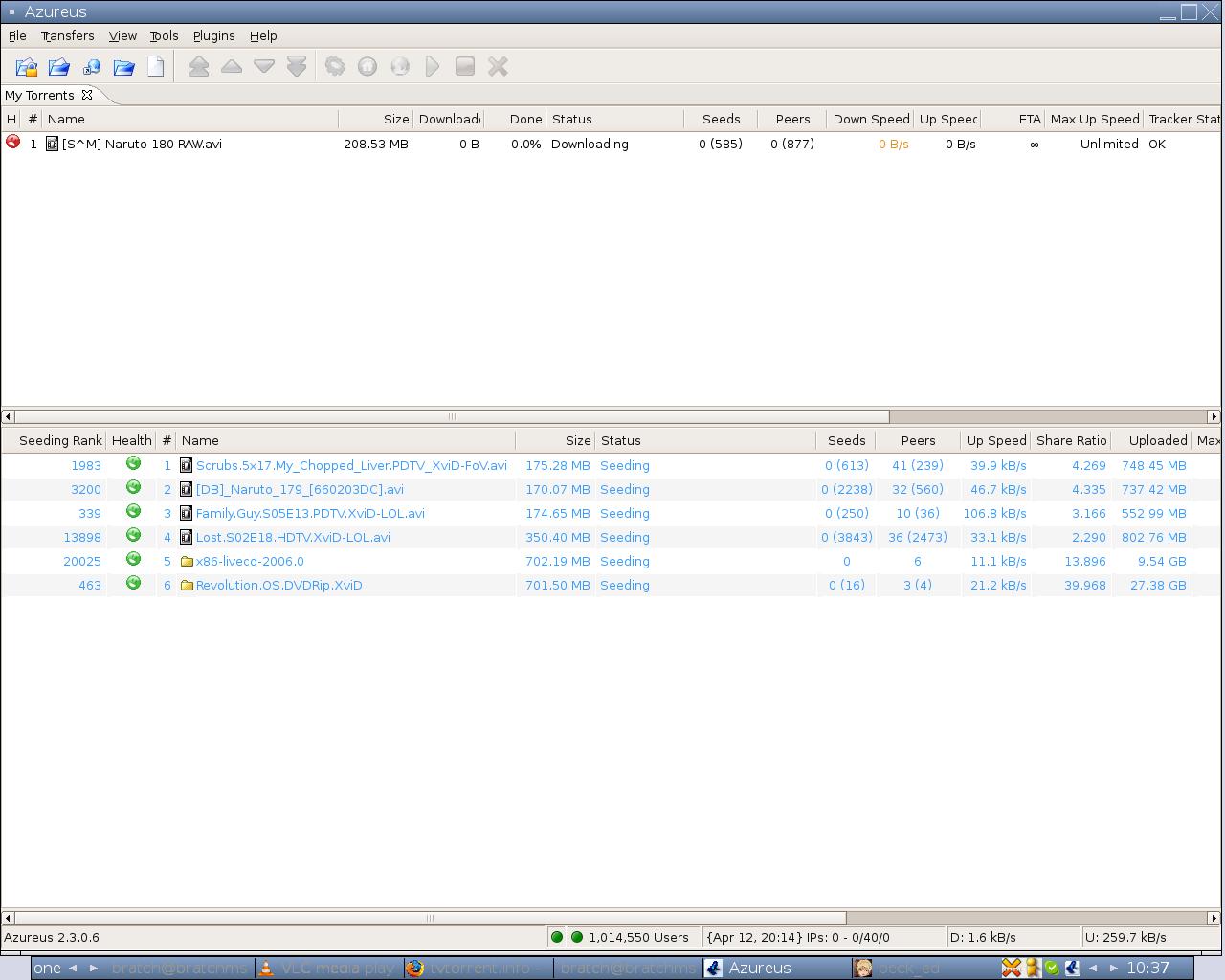Click the green health icon for Lost.S02E18 row

coord(133,535)
